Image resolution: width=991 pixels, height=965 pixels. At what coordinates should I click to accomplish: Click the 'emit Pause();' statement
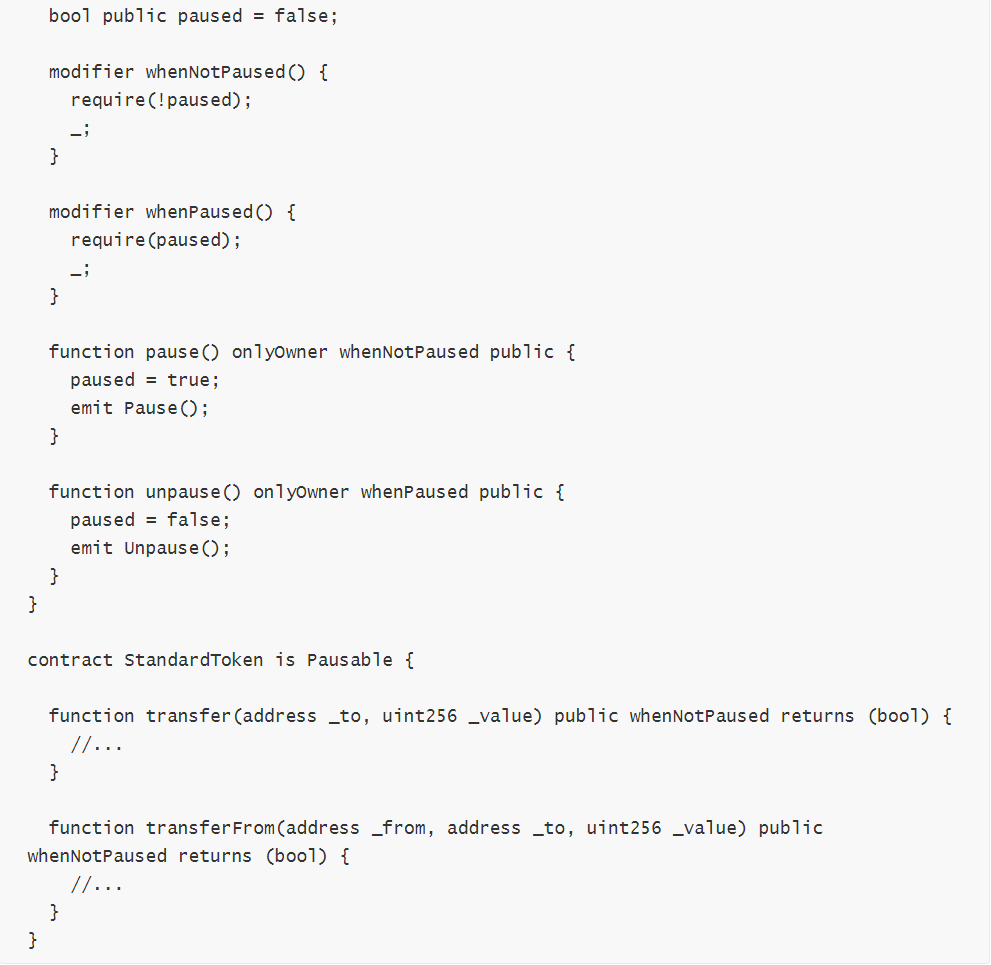[x=140, y=408]
